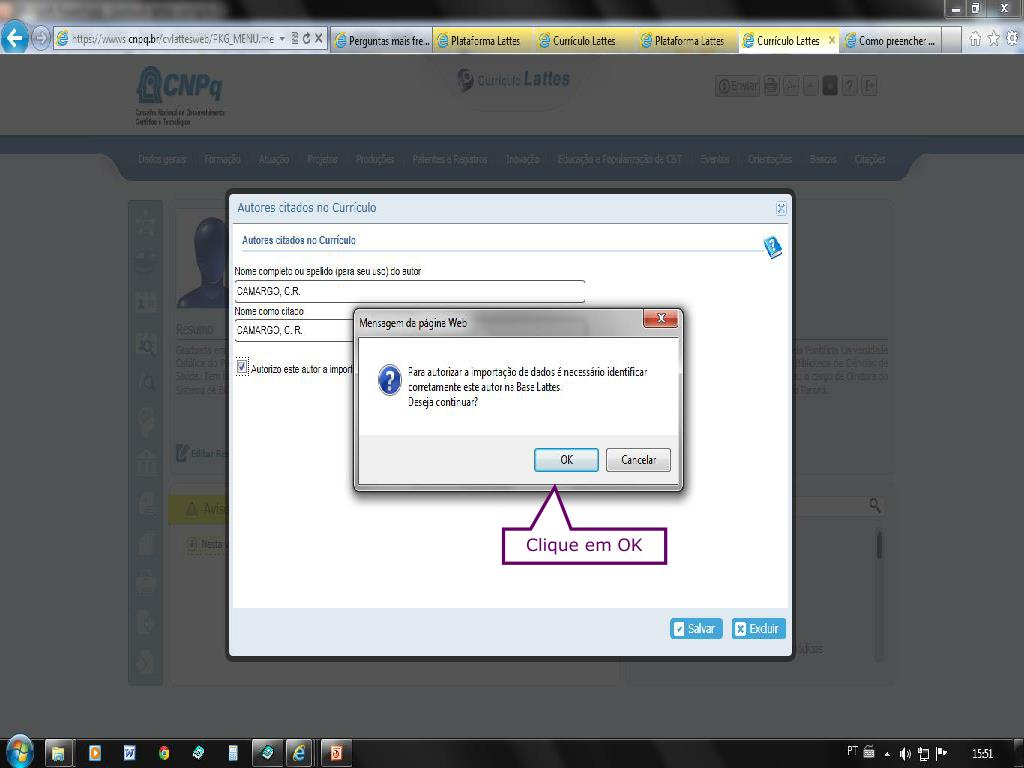Screen dimensions: 1024x768
Task: Click the Nome completo ou apelido field
Action: click(409, 291)
